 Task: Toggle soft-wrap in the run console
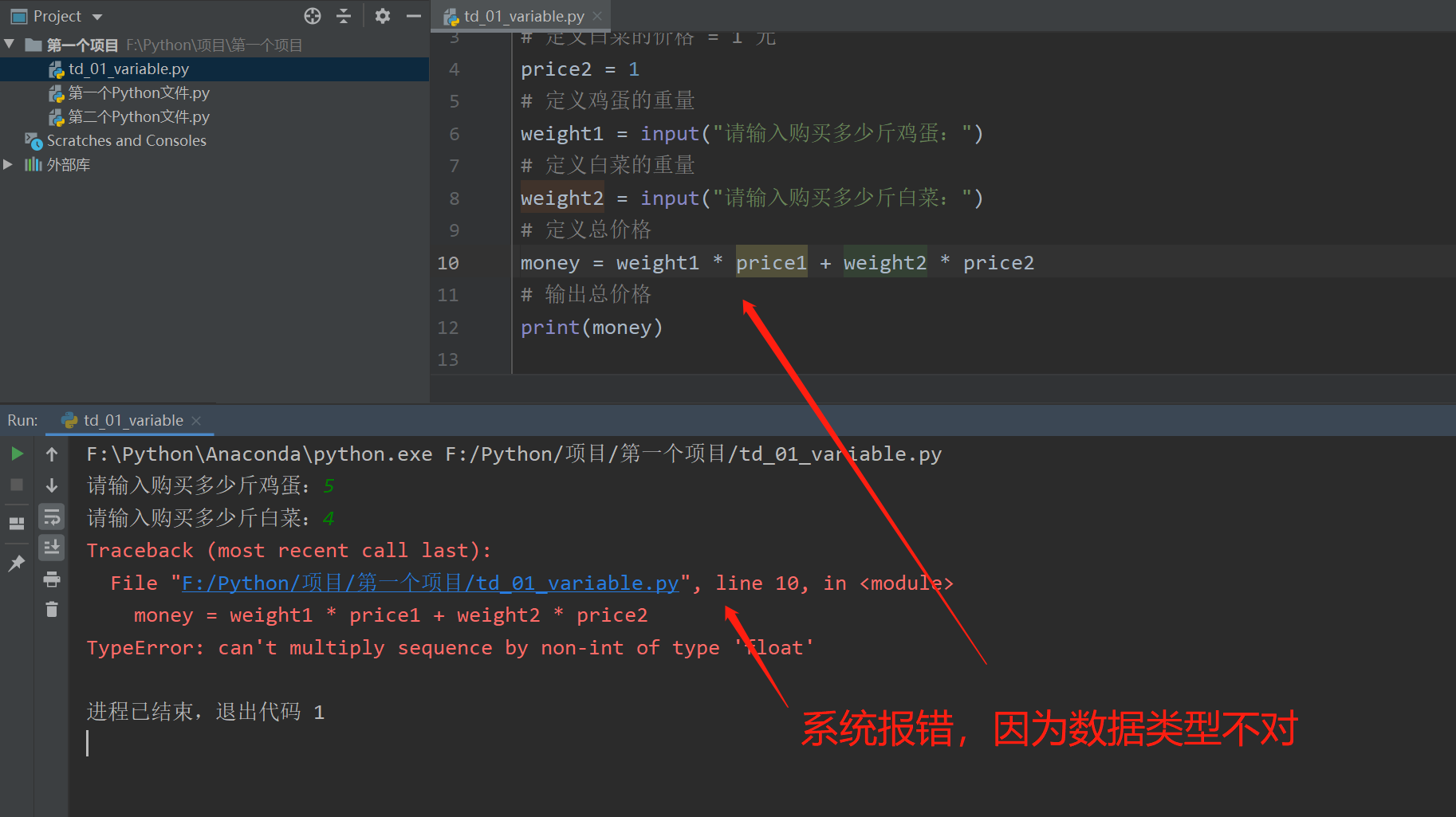52,517
